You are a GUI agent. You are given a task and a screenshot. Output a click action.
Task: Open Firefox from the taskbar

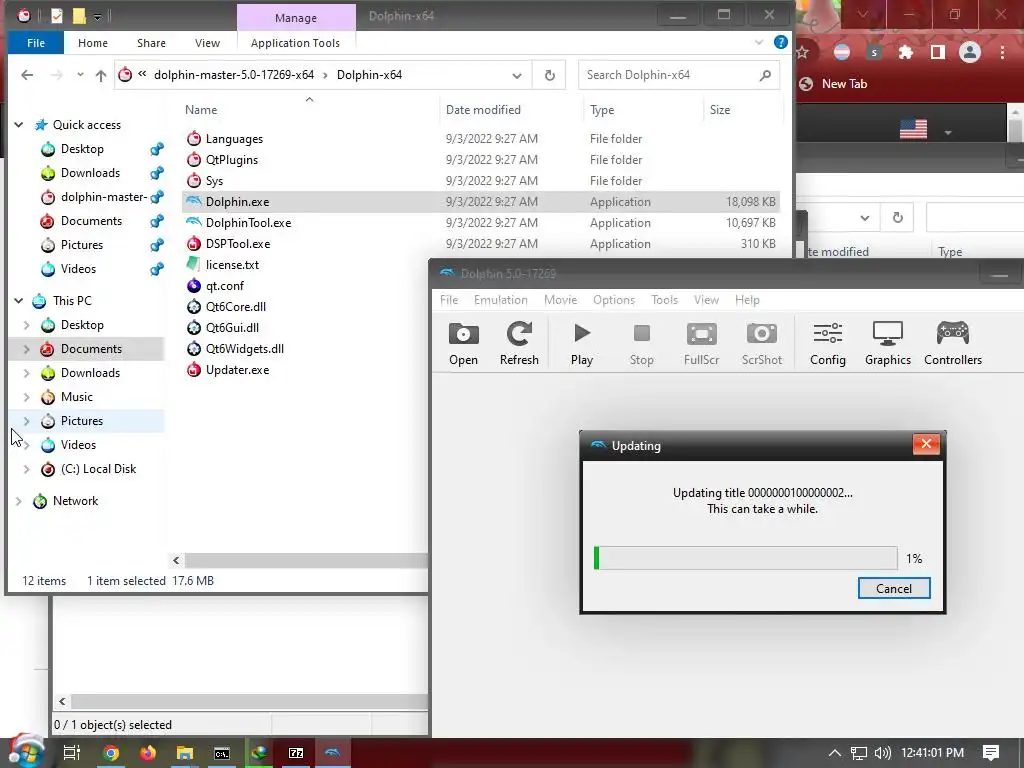(148, 754)
